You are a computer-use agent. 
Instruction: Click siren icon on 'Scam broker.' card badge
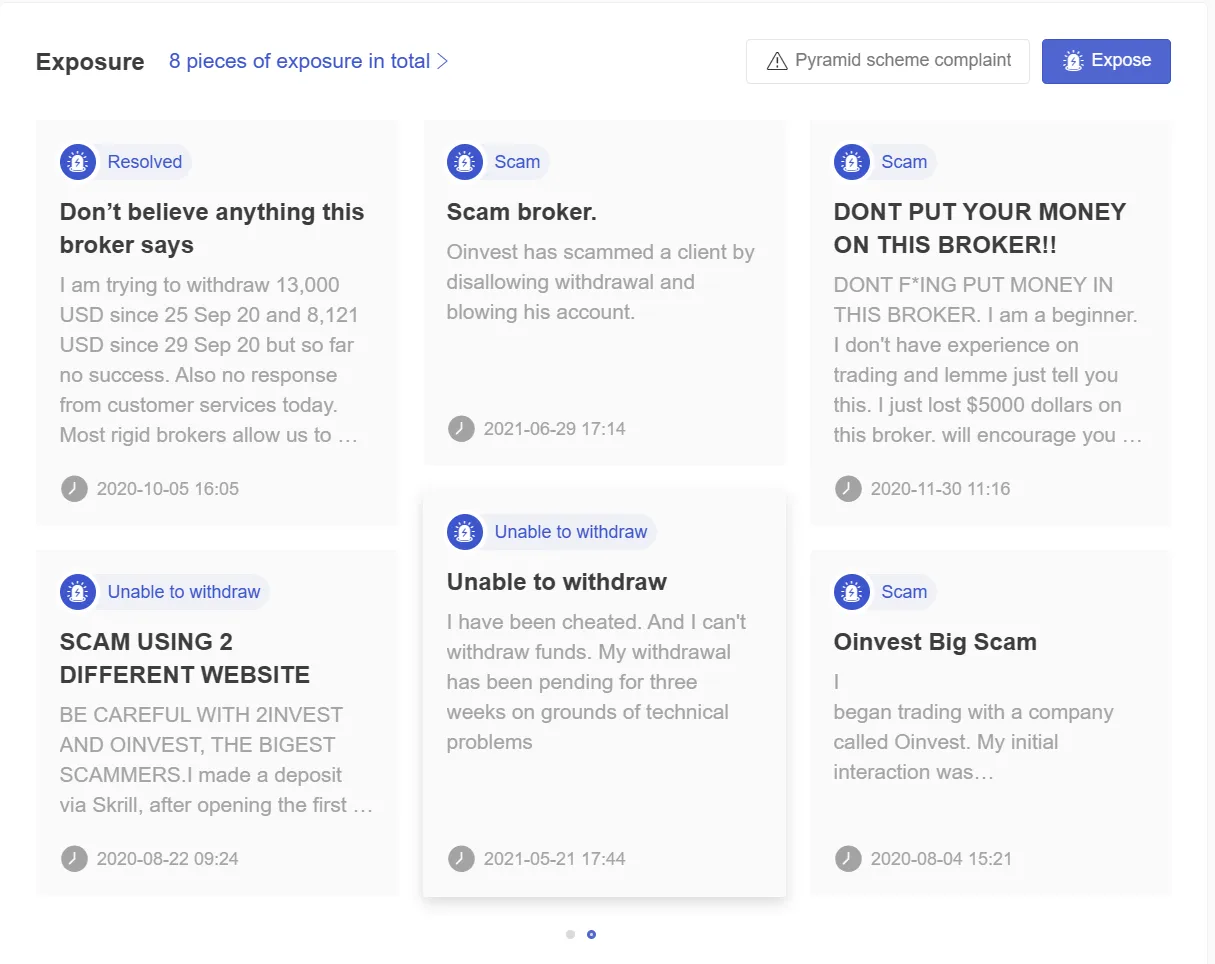465,162
